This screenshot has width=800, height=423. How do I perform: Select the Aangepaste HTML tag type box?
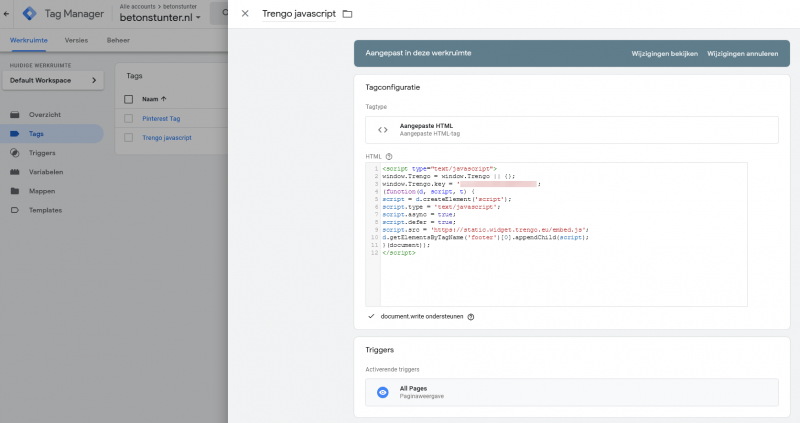tap(572, 130)
